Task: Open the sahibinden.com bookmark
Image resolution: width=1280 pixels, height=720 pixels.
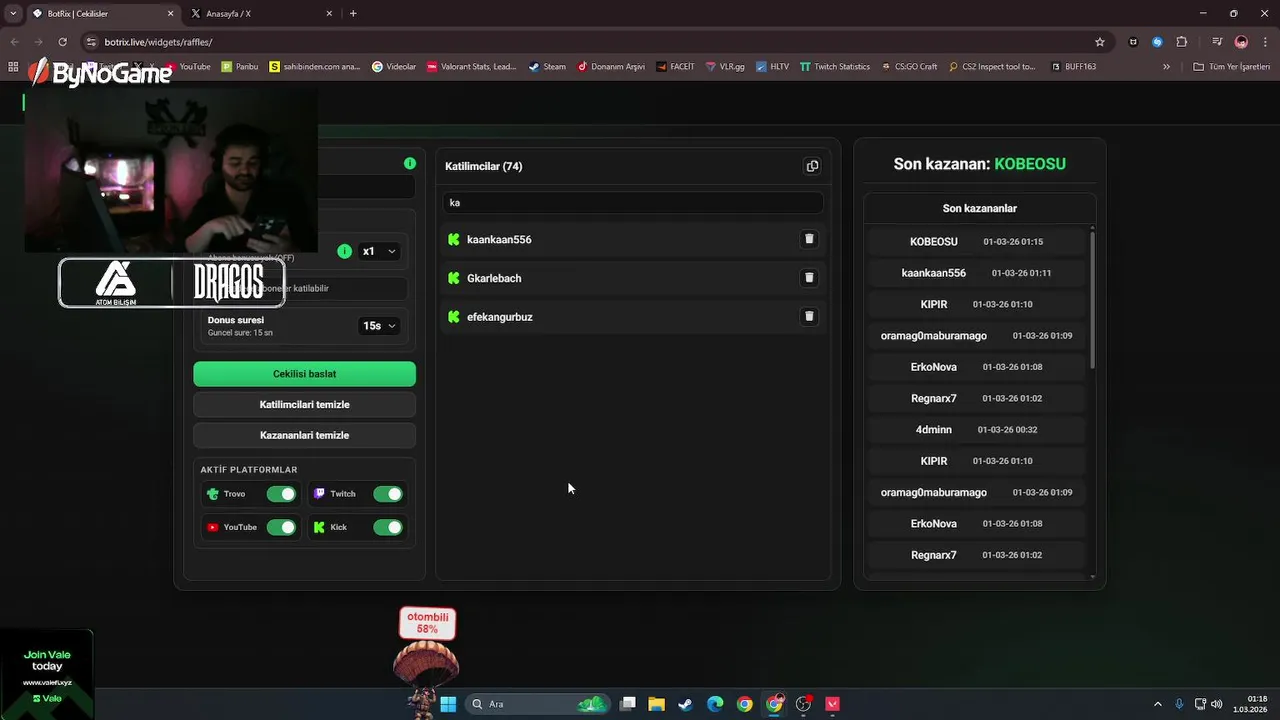Action: tap(315, 67)
